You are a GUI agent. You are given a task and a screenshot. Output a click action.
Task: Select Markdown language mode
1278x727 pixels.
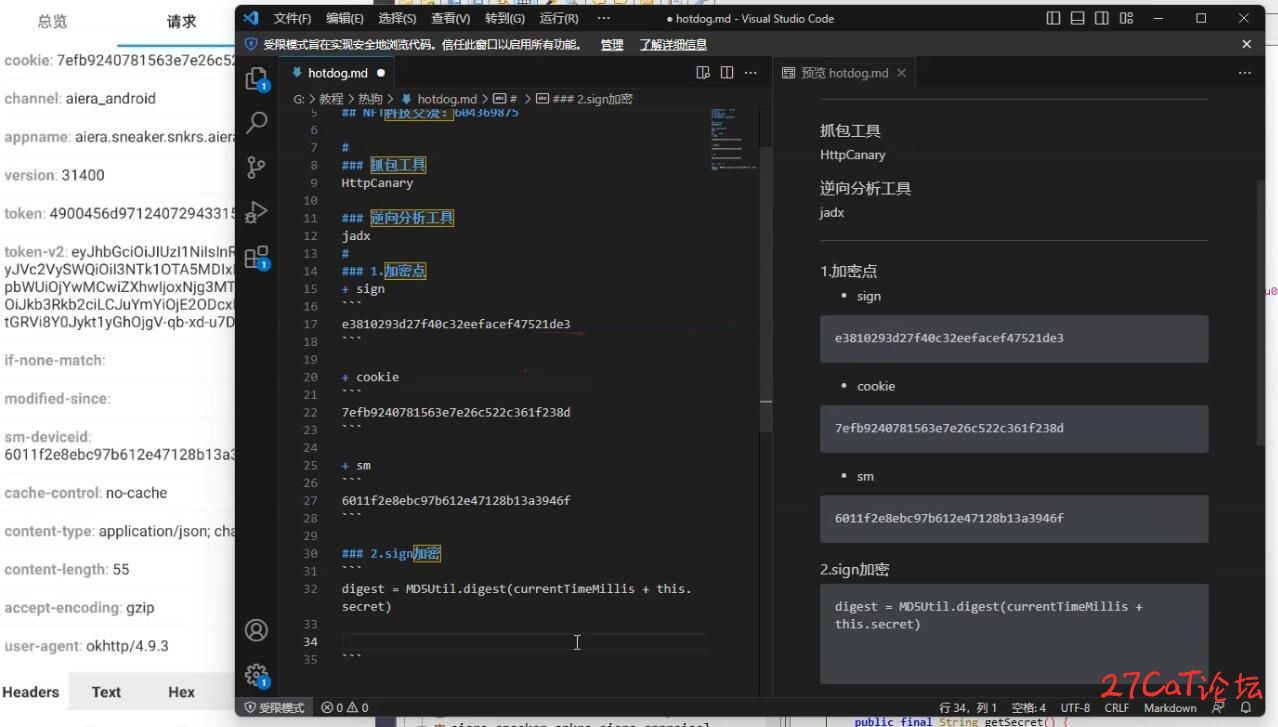1170,707
